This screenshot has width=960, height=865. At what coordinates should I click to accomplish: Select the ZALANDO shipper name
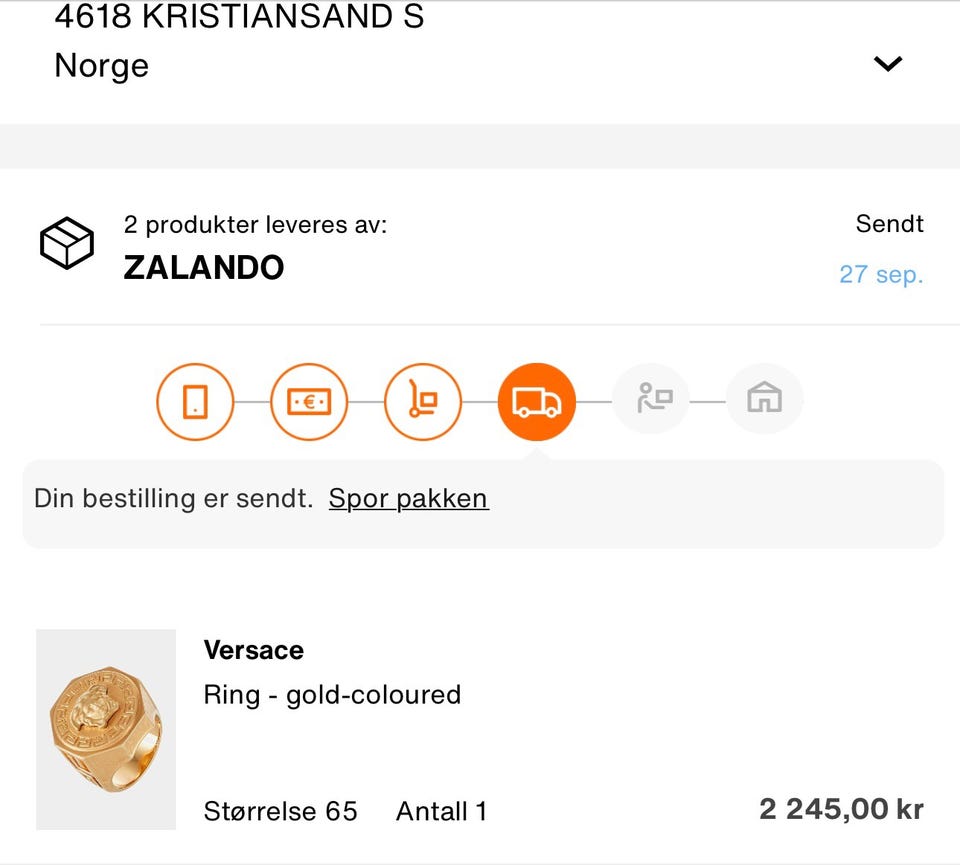point(204,267)
